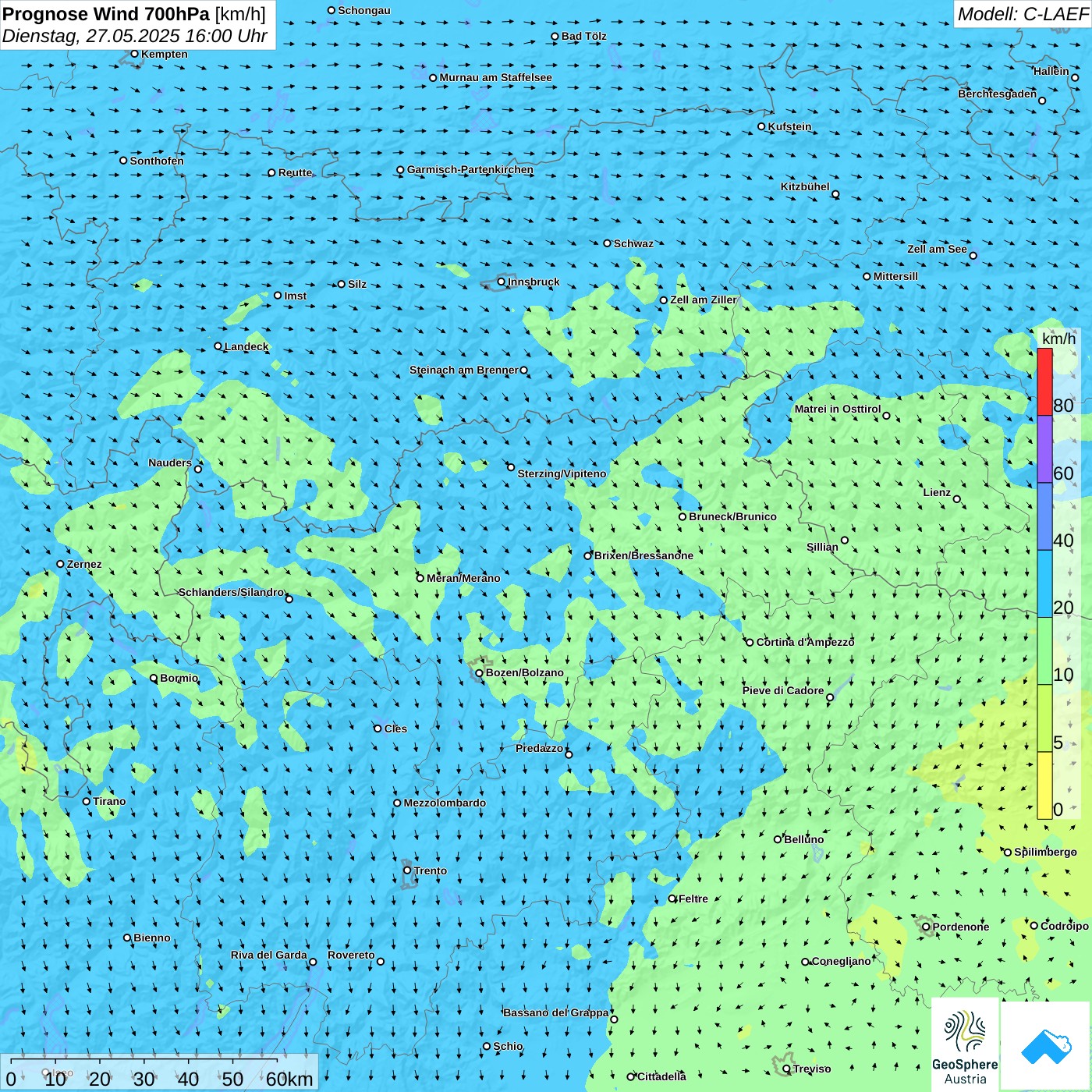The height and width of the screenshot is (1092, 1092).
Task: Click the Schongau city marker
Action: [x=331, y=10]
